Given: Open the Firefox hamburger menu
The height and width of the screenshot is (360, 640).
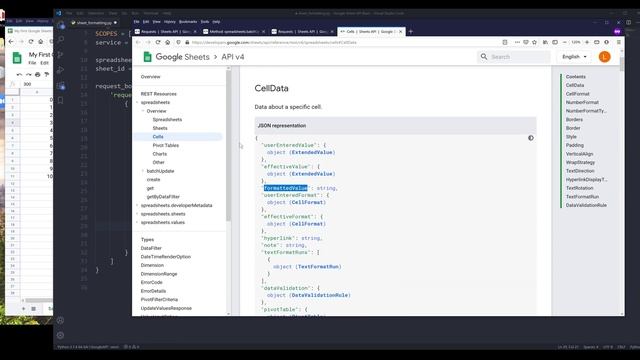Looking at the screenshot, I should pos(619,42).
